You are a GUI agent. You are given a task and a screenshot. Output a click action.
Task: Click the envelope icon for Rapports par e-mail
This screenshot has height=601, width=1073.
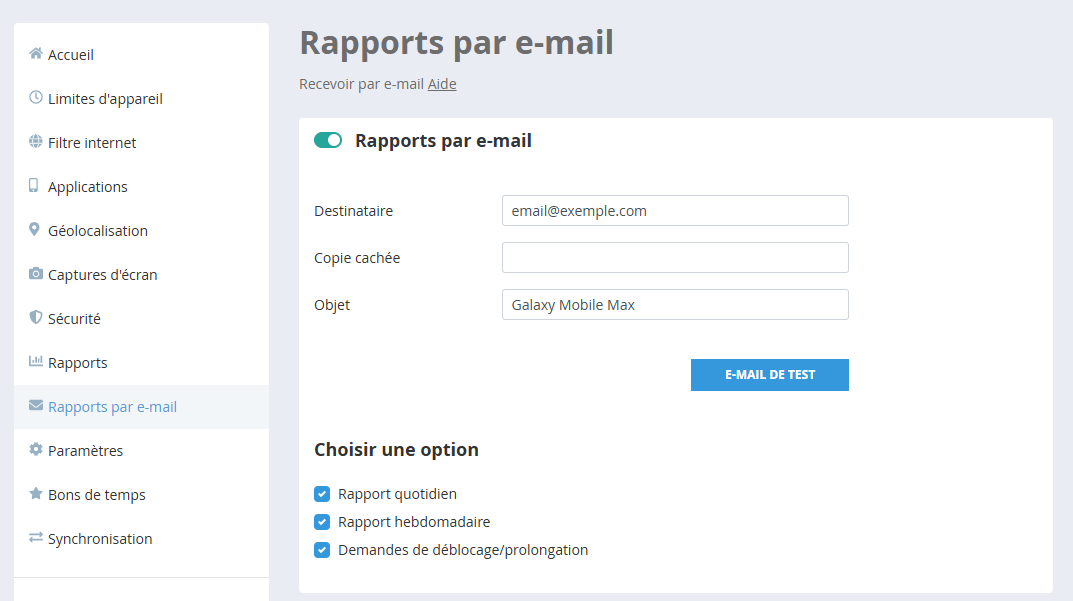click(x=34, y=406)
